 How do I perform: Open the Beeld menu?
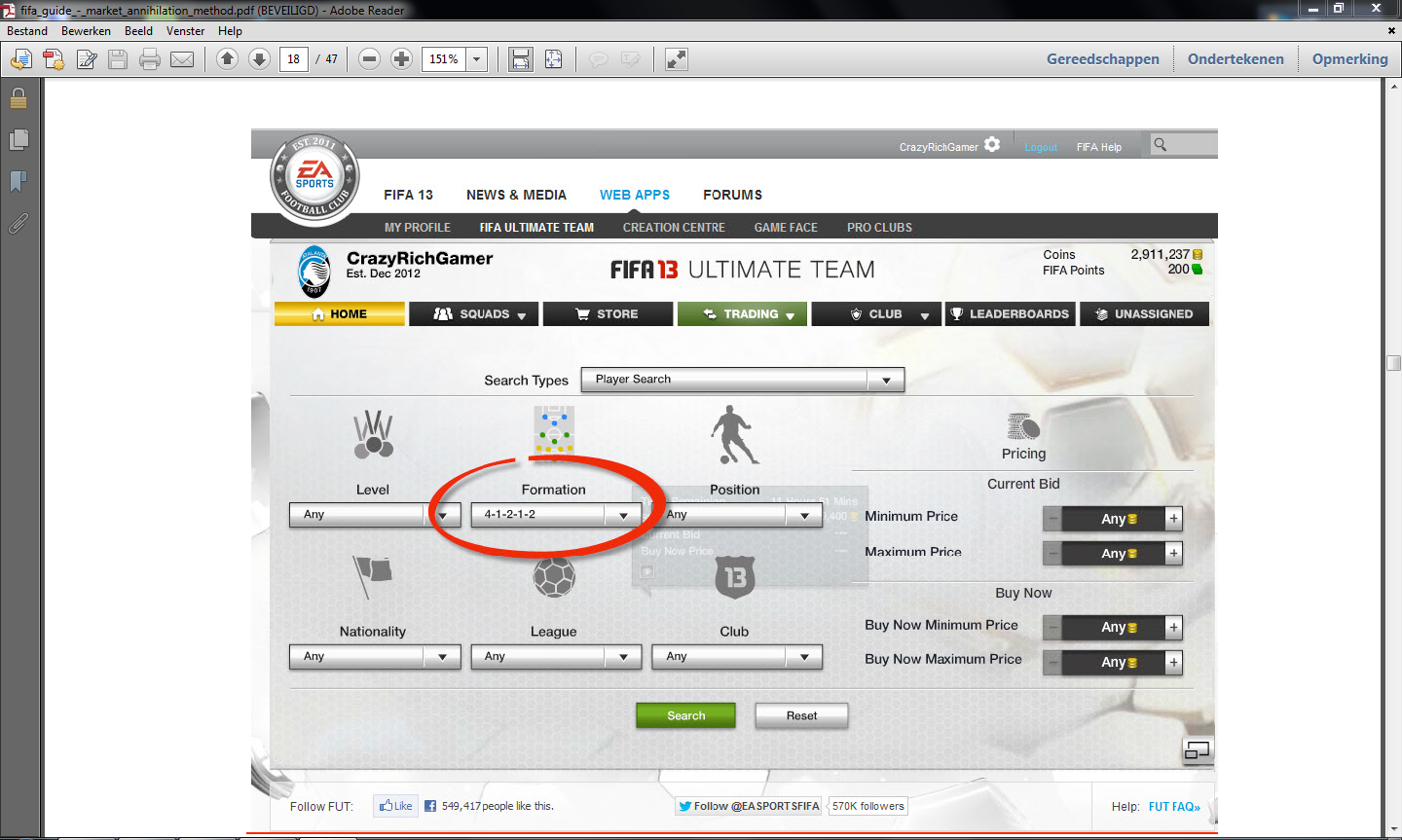click(x=138, y=31)
